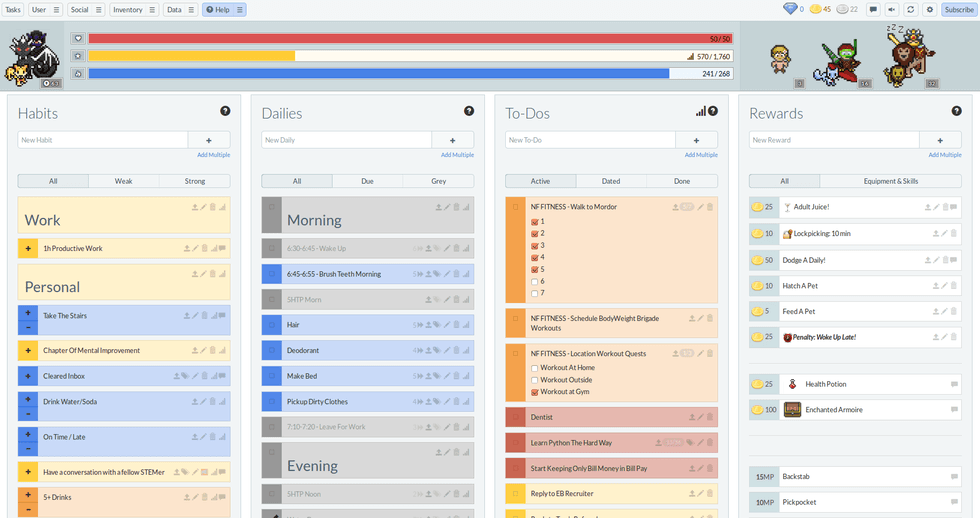Click the To-Dos bar chart icon
Screen dimensions: 980x518
pyautogui.click(x=700, y=111)
